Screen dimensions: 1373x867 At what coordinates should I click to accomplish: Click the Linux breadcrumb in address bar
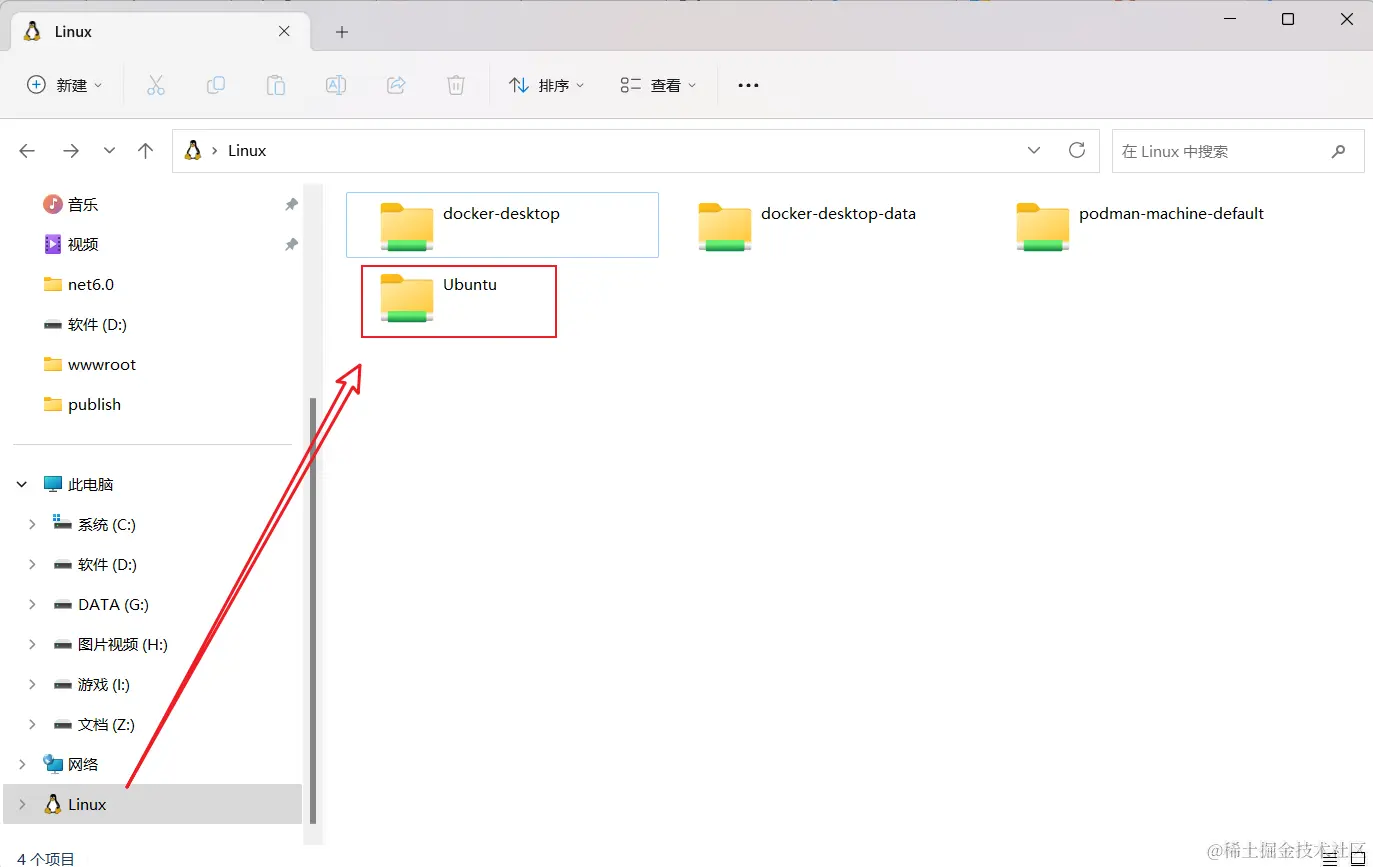point(247,151)
